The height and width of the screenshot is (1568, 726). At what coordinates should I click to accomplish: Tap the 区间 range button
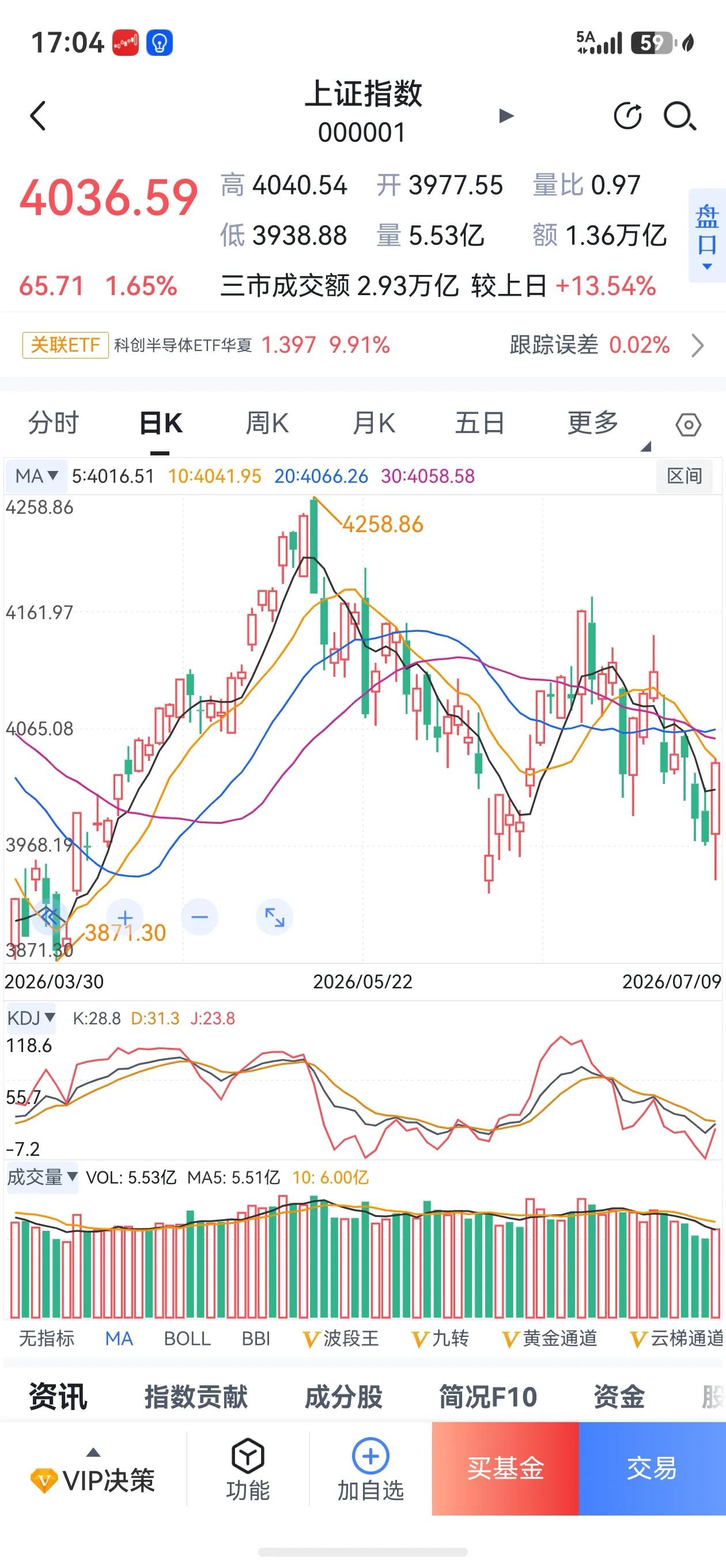click(685, 476)
